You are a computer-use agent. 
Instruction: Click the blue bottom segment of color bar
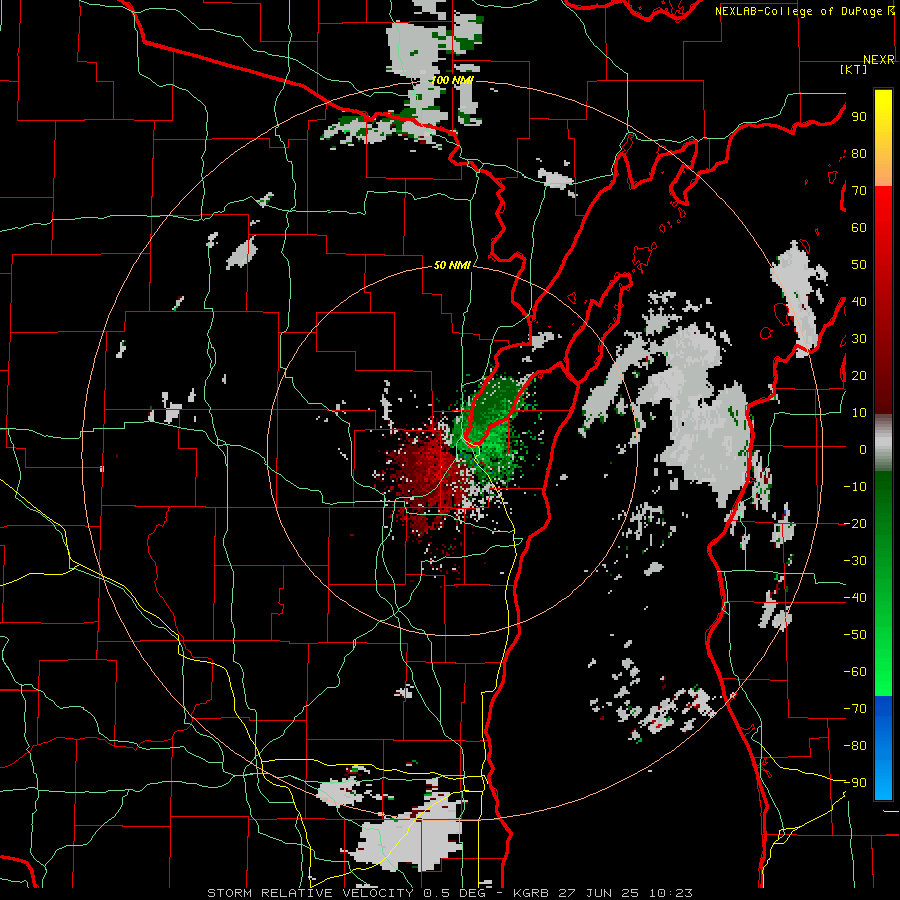(x=883, y=748)
